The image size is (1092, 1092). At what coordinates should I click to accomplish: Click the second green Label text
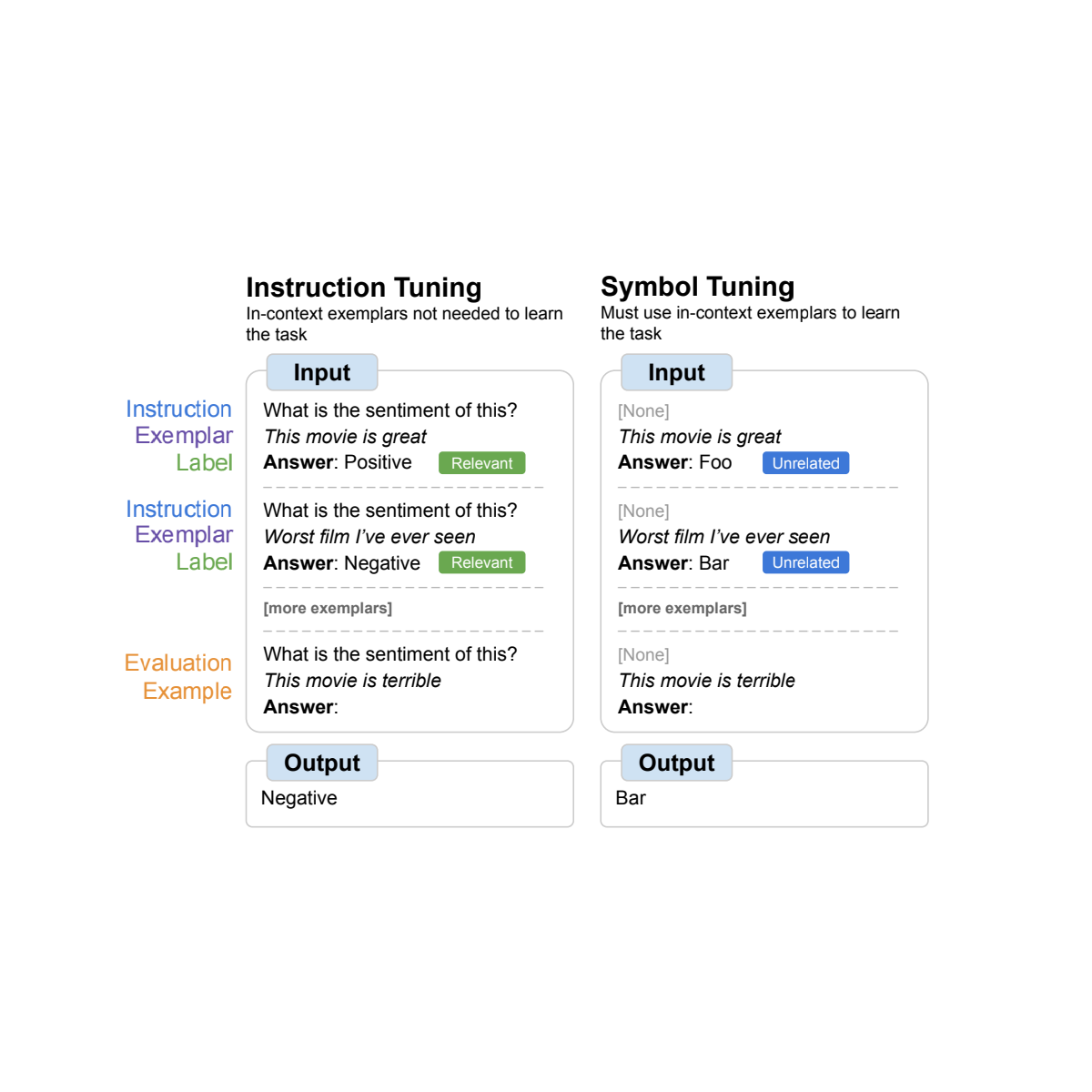point(205,562)
